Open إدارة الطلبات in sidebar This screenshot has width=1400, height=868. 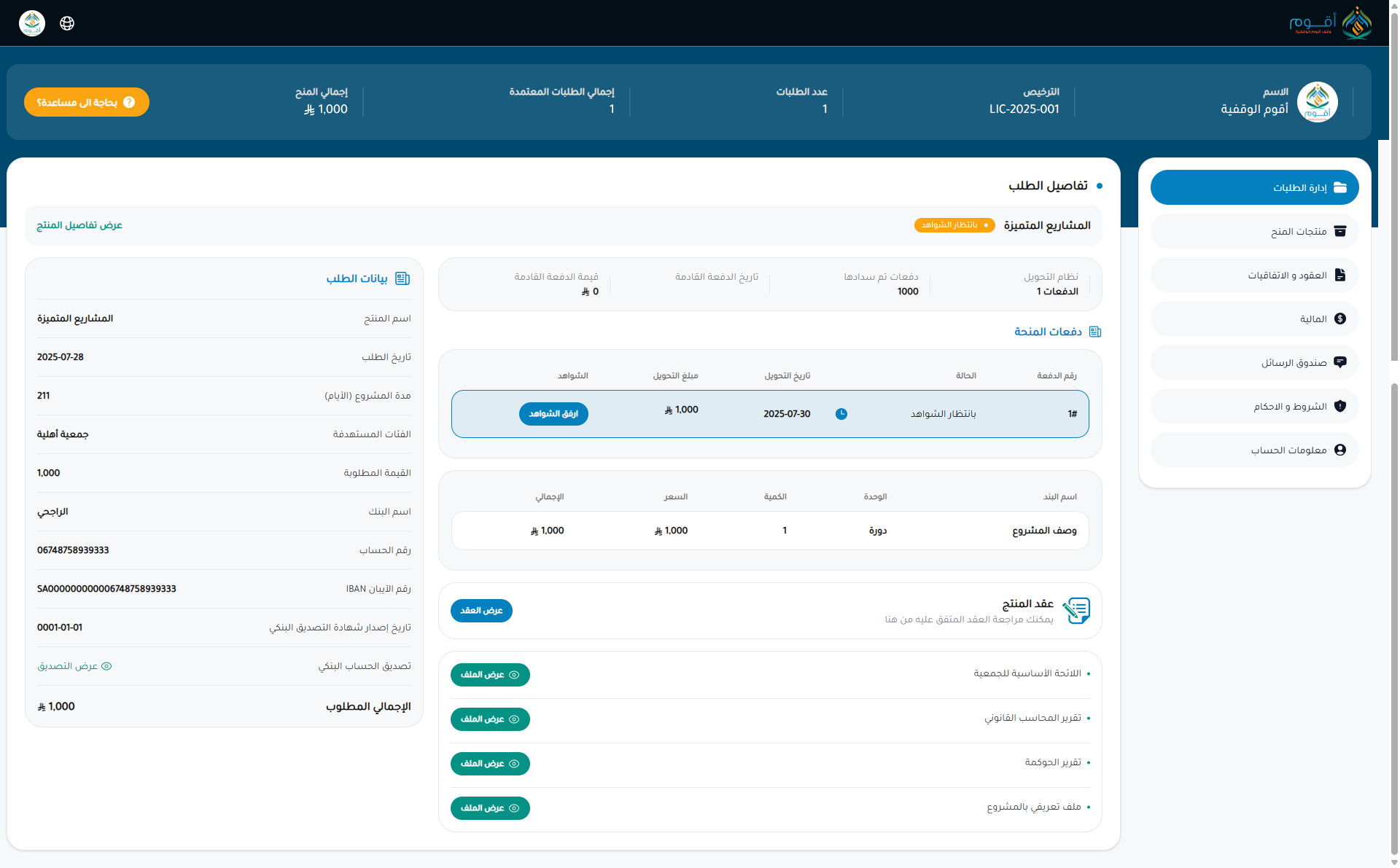point(1254,188)
